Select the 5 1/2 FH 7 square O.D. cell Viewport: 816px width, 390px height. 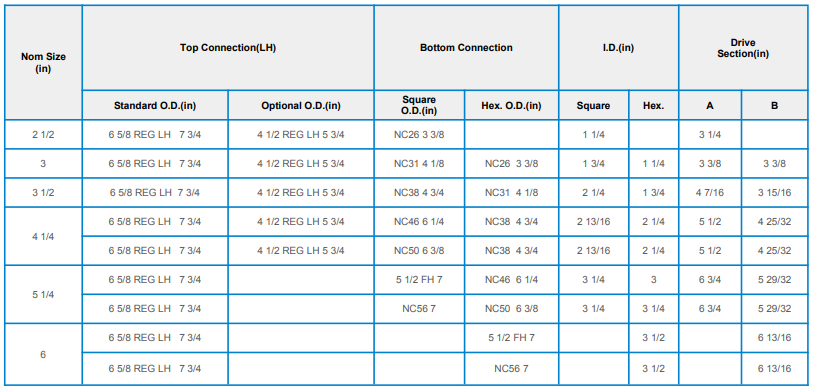[x=419, y=280]
